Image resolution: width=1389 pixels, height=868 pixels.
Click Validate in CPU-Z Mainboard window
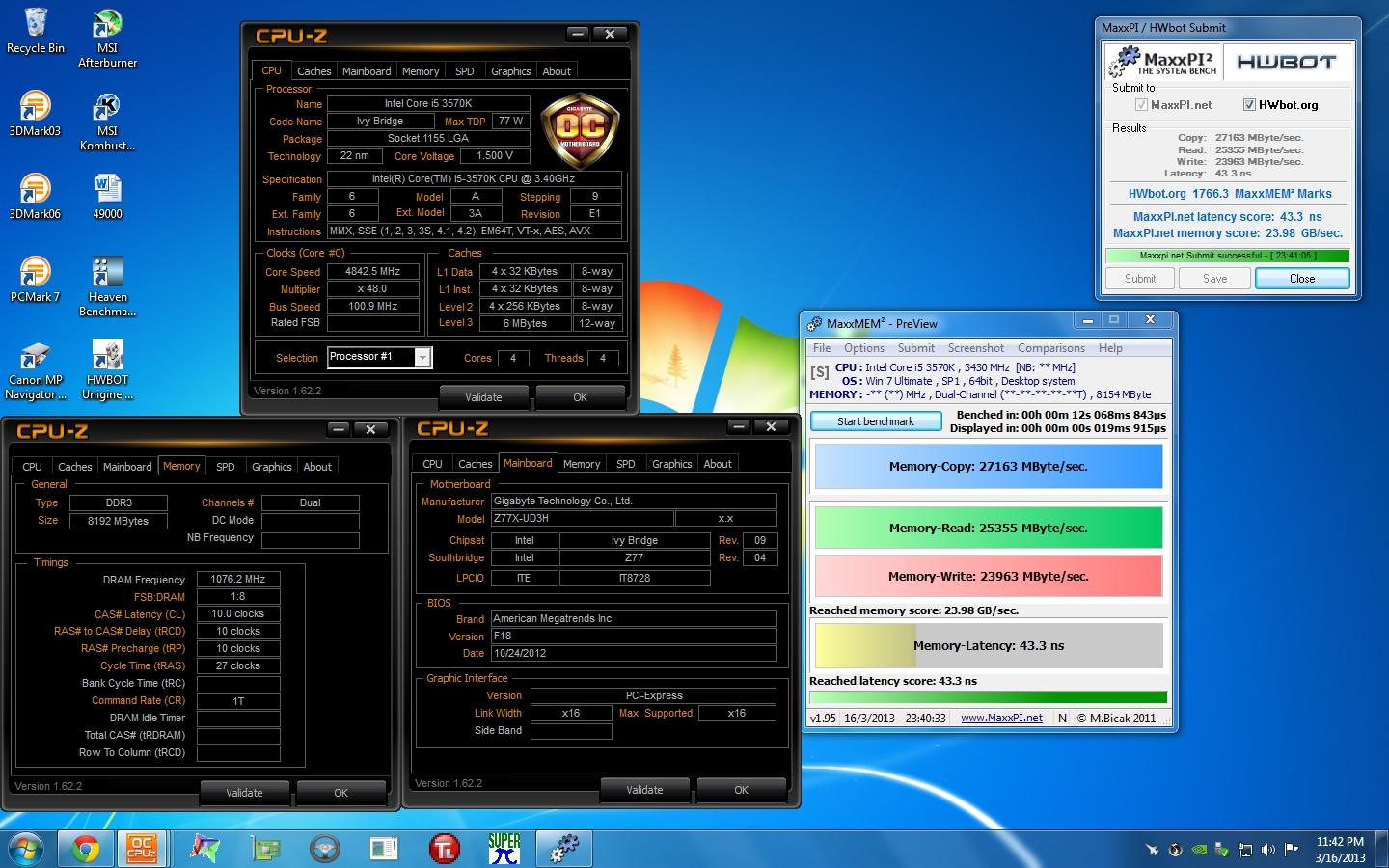click(644, 790)
